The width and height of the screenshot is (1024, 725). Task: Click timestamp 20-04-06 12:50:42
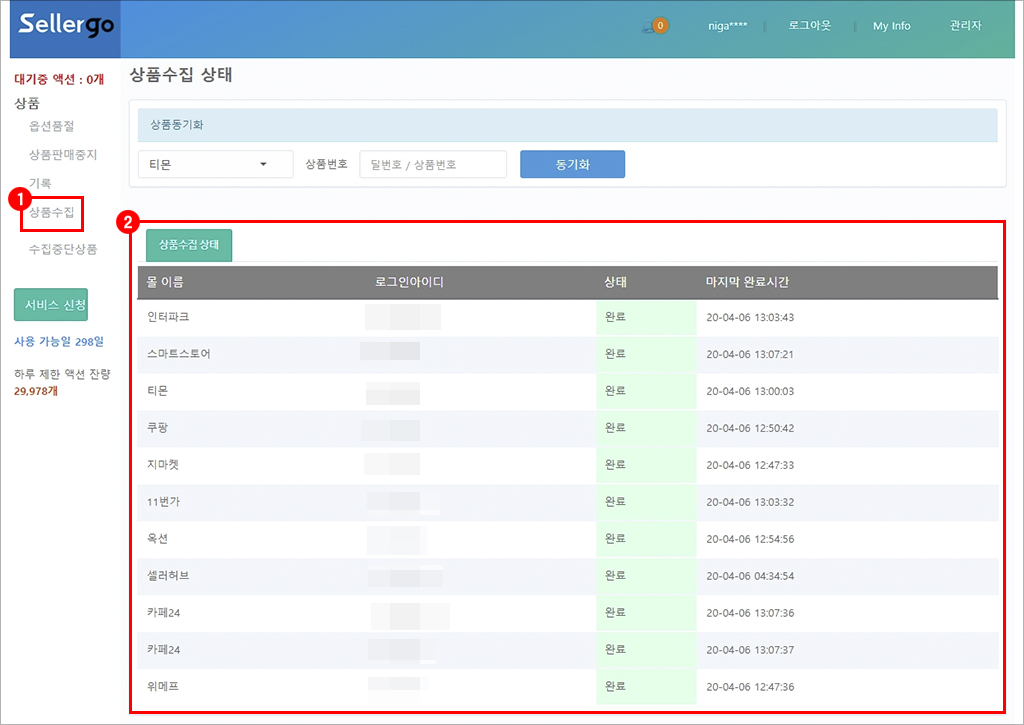[x=750, y=428]
